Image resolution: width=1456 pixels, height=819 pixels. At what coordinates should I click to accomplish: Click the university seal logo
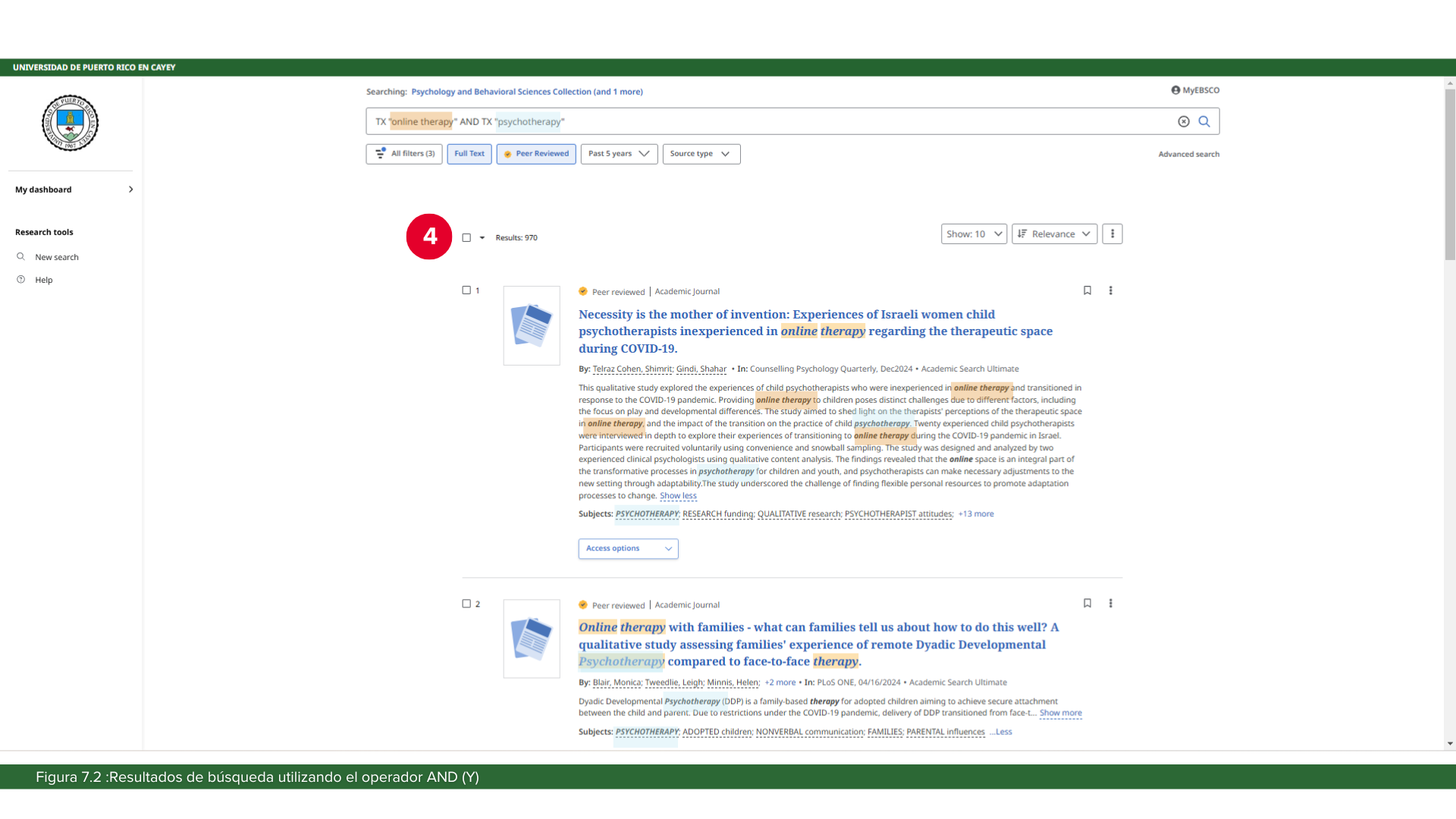70,123
